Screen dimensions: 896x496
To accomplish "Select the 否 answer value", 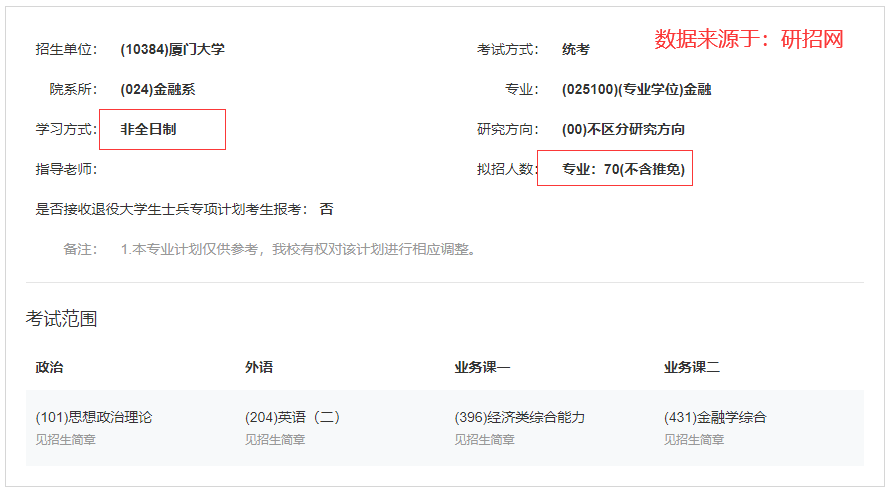I will 326,210.
